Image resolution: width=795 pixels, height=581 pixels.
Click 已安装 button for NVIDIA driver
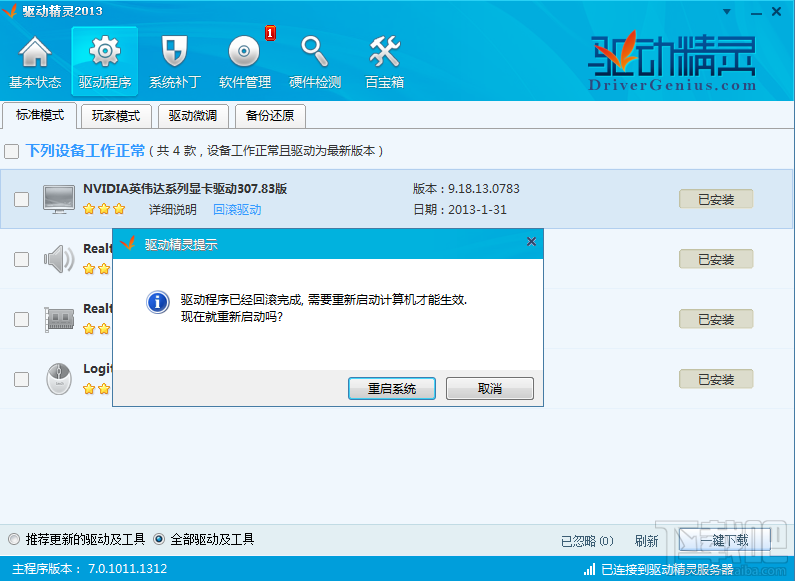pyautogui.click(x=716, y=199)
